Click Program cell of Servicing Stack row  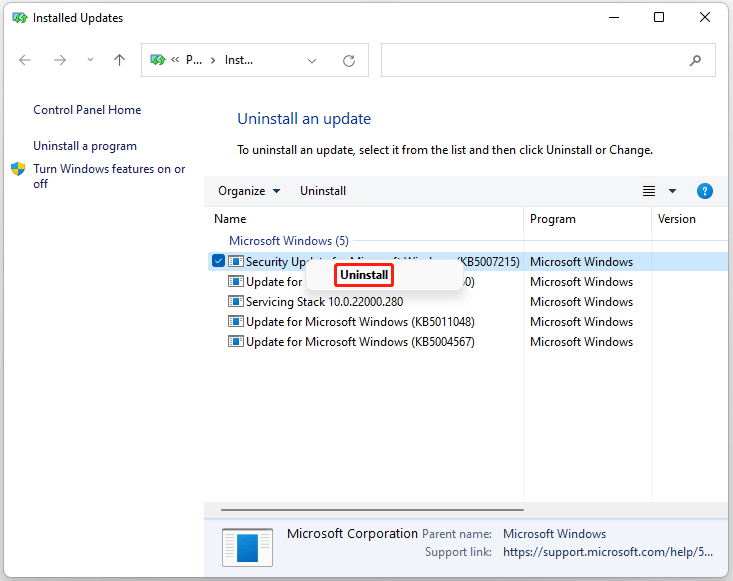(x=581, y=302)
